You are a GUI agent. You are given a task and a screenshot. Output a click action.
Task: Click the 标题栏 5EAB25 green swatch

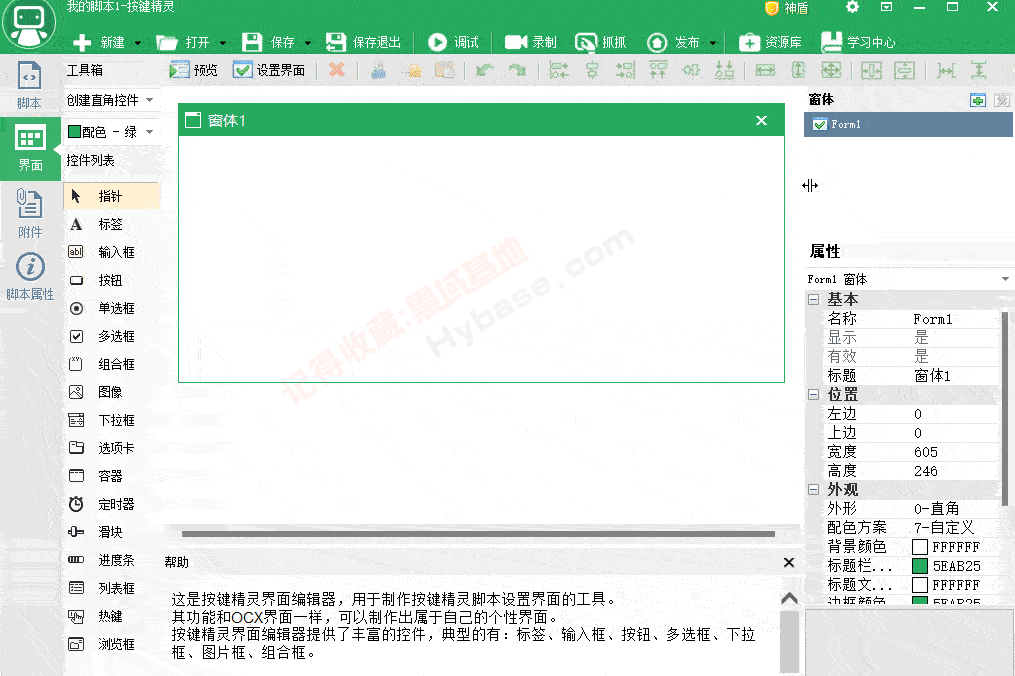(920, 566)
